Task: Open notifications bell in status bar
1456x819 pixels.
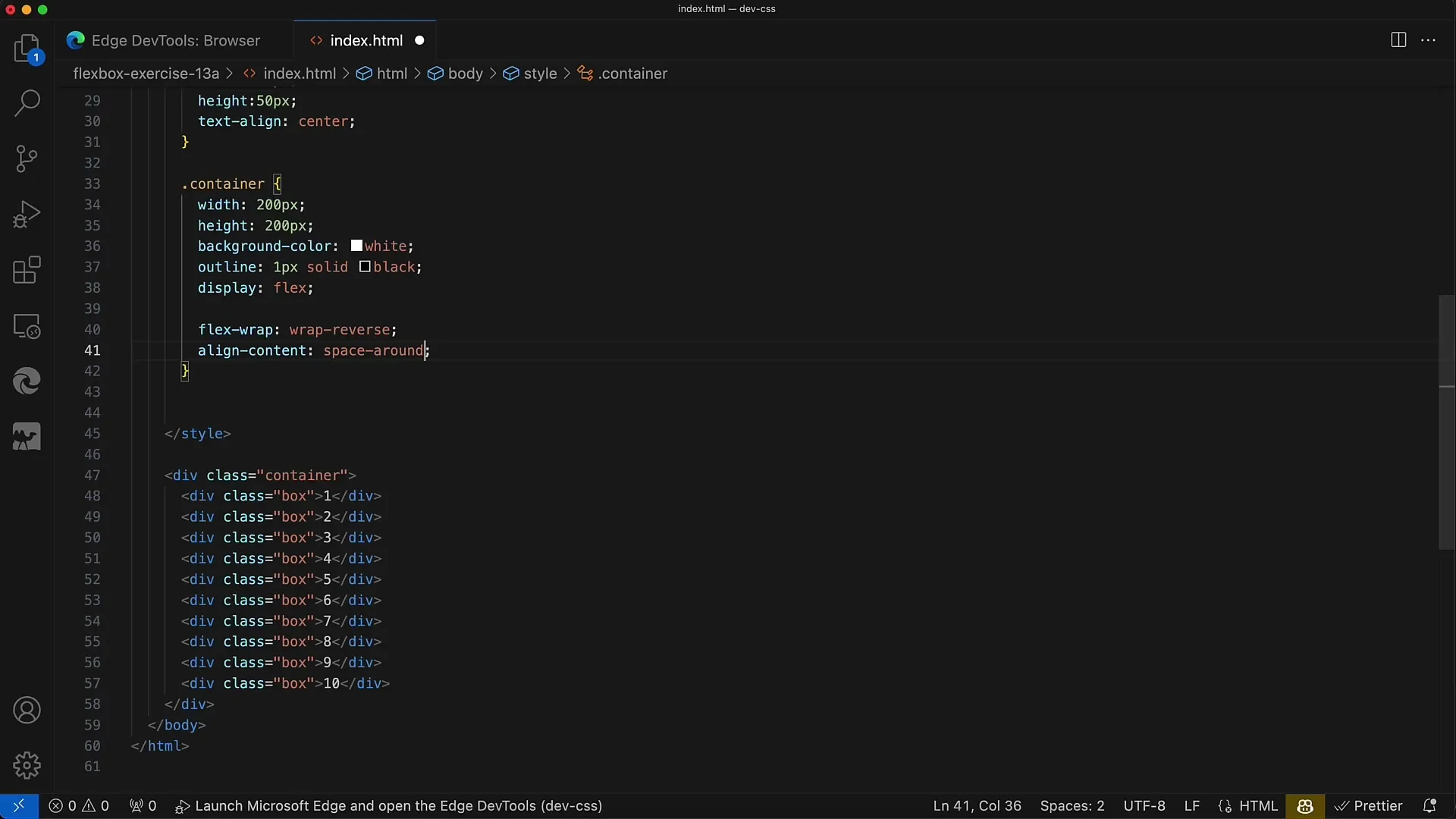Action: 1429,806
